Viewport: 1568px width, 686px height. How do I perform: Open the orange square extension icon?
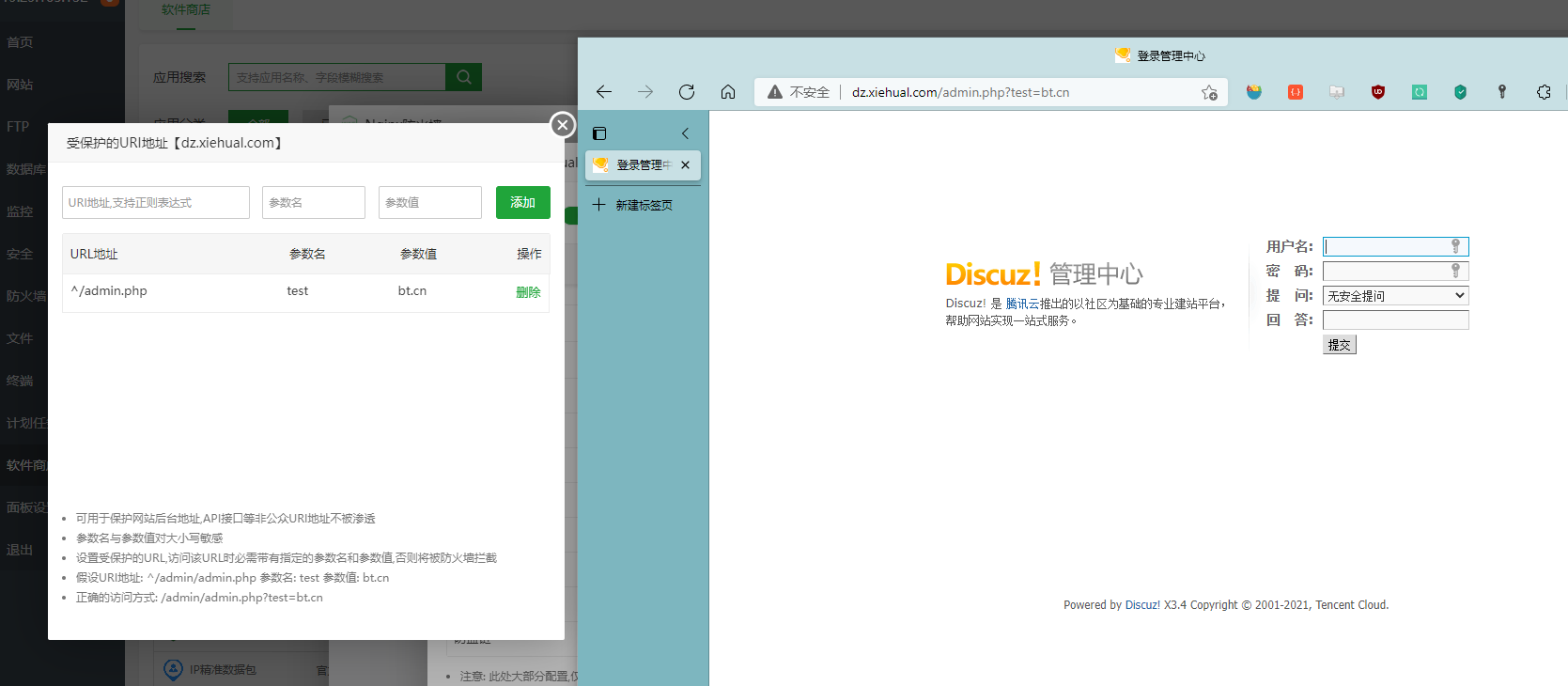pos(1296,92)
